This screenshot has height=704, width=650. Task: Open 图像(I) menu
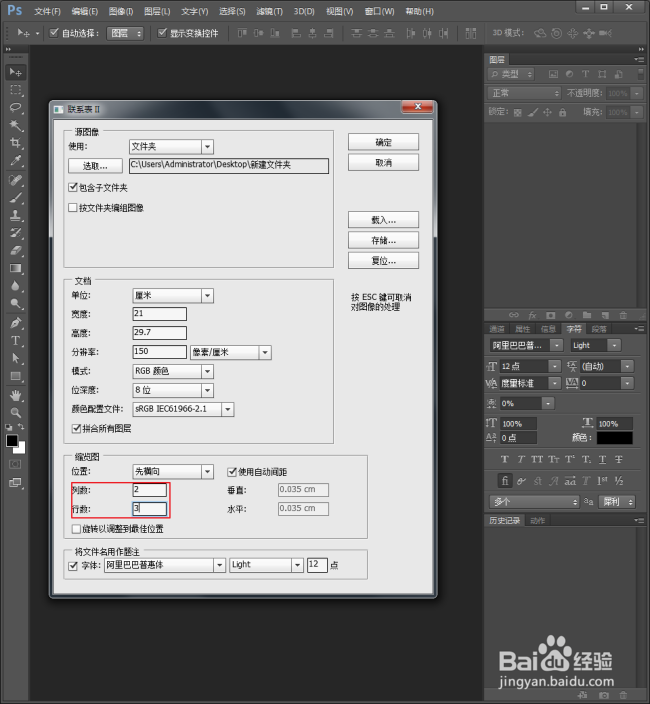[x=121, y=11]
